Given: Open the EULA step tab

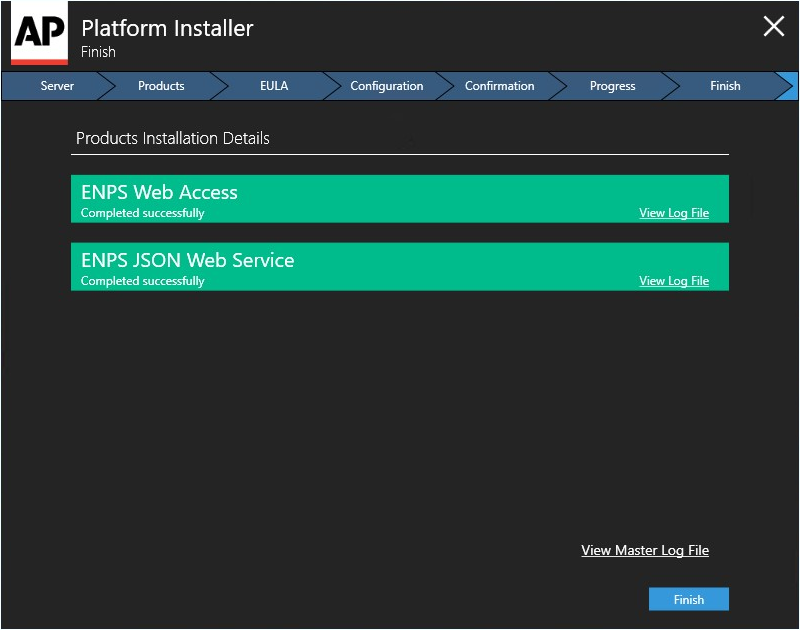Looking at the screenshot, I should pyautogui.click(x=274, y=86).
